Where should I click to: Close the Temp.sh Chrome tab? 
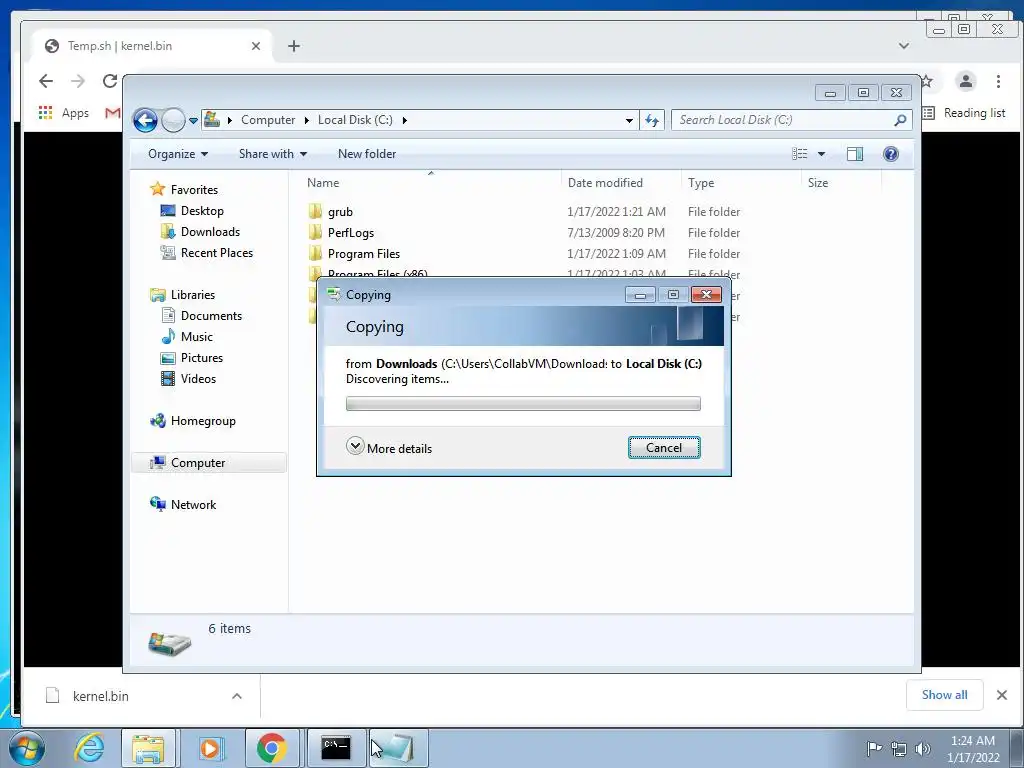pyautogui.click(x=255, y=46)
